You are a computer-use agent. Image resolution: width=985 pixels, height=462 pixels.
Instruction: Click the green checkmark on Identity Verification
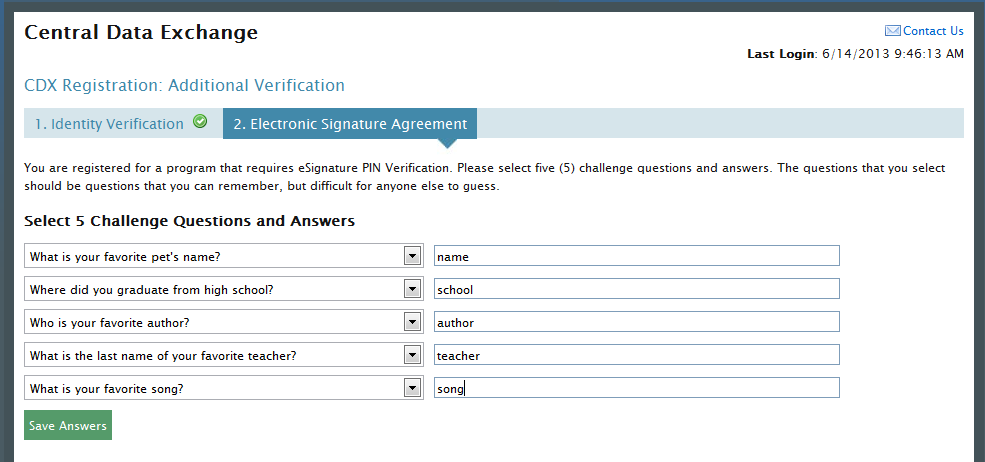[200, 122]
